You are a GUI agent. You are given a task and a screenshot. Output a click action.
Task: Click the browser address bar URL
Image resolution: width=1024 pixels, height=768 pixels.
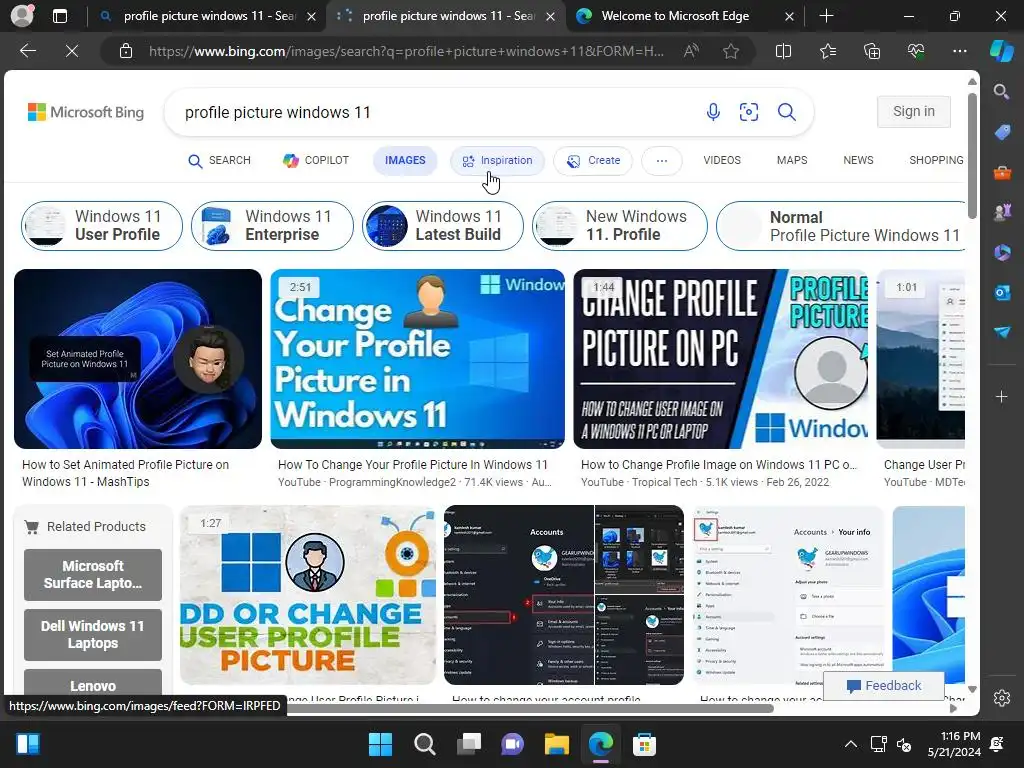tap(406, 51)
